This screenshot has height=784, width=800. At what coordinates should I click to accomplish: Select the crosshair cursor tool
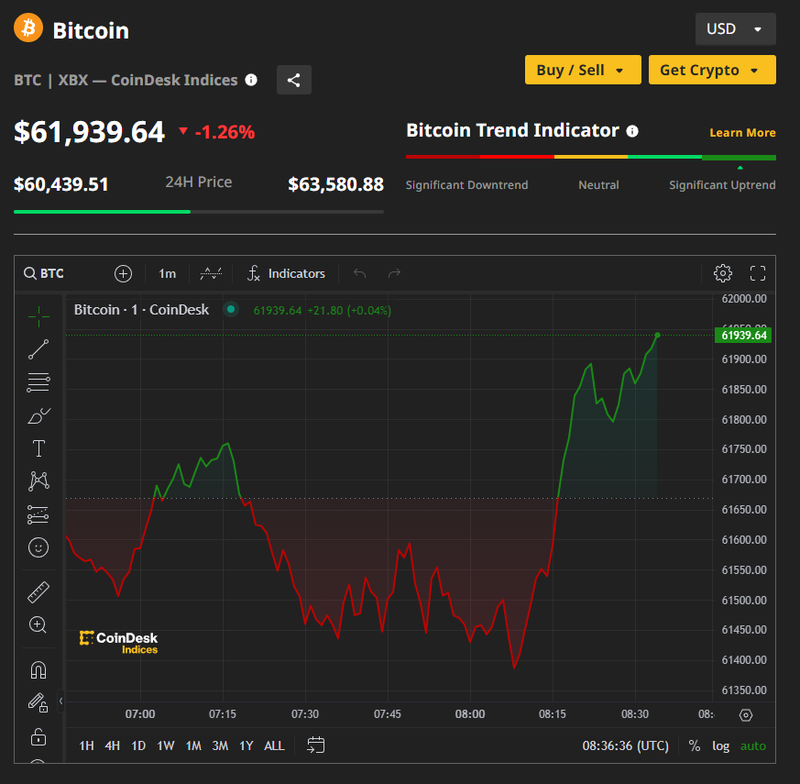pos(38,317)
